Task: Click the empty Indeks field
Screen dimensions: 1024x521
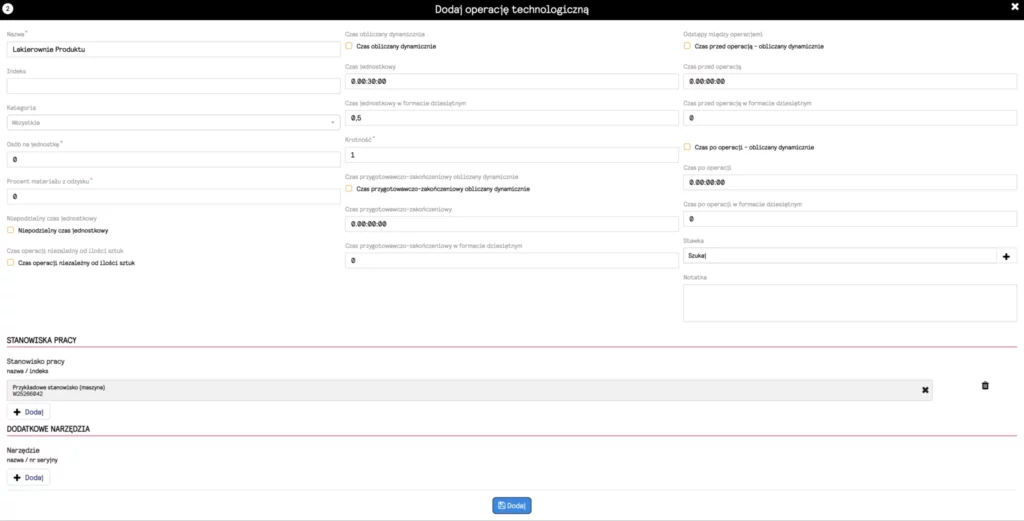Action: [x=174, y=86]
